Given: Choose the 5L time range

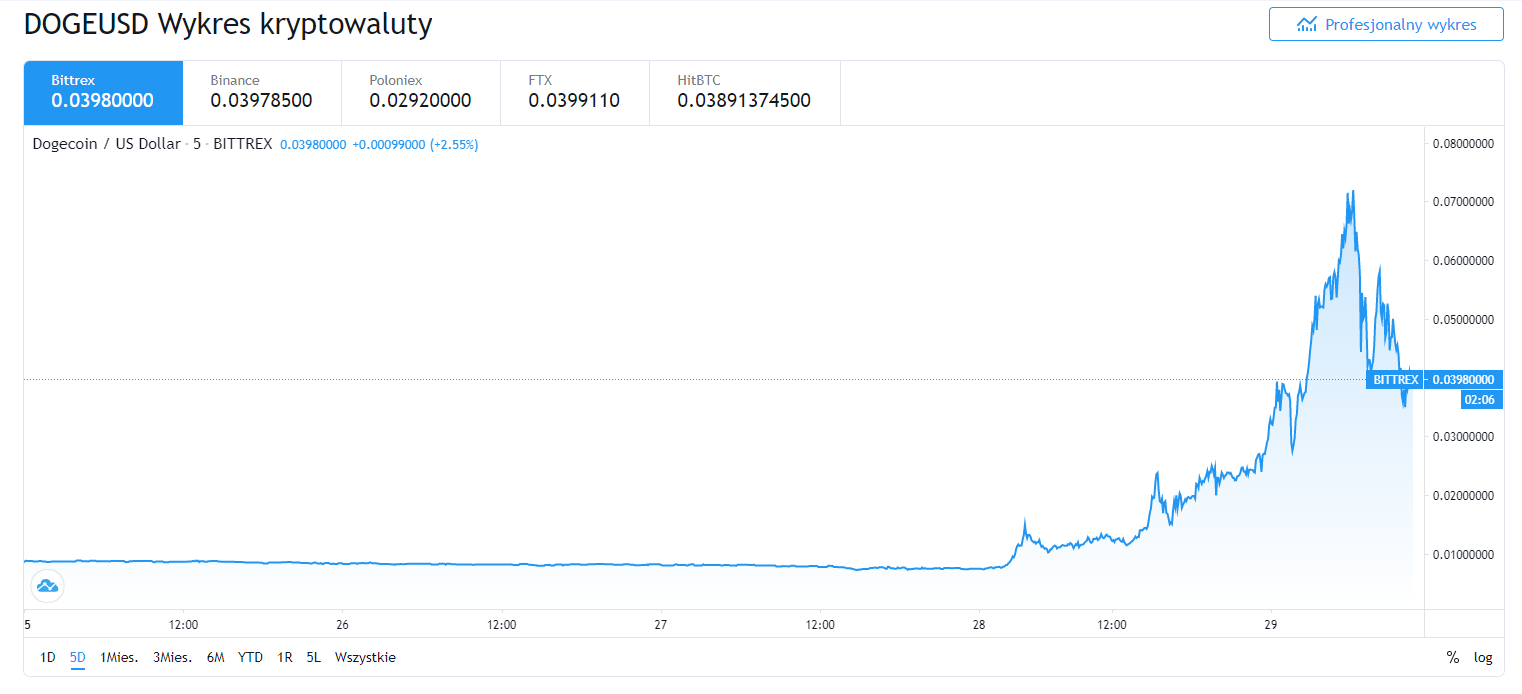Looking at the screenshot, I should click(314, 657).
